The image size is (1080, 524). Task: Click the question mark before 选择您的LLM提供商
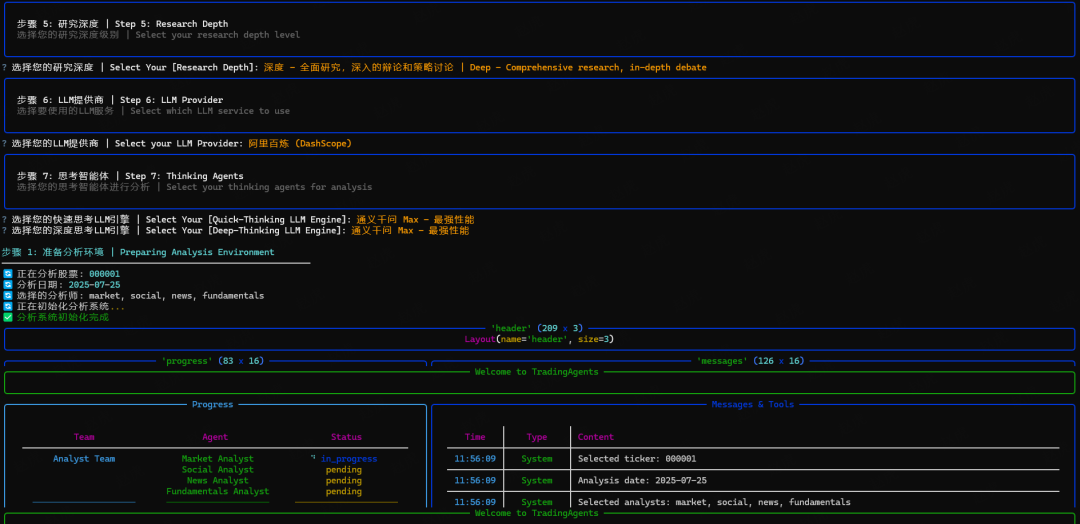pyautogui.click(x=4, y=143)
